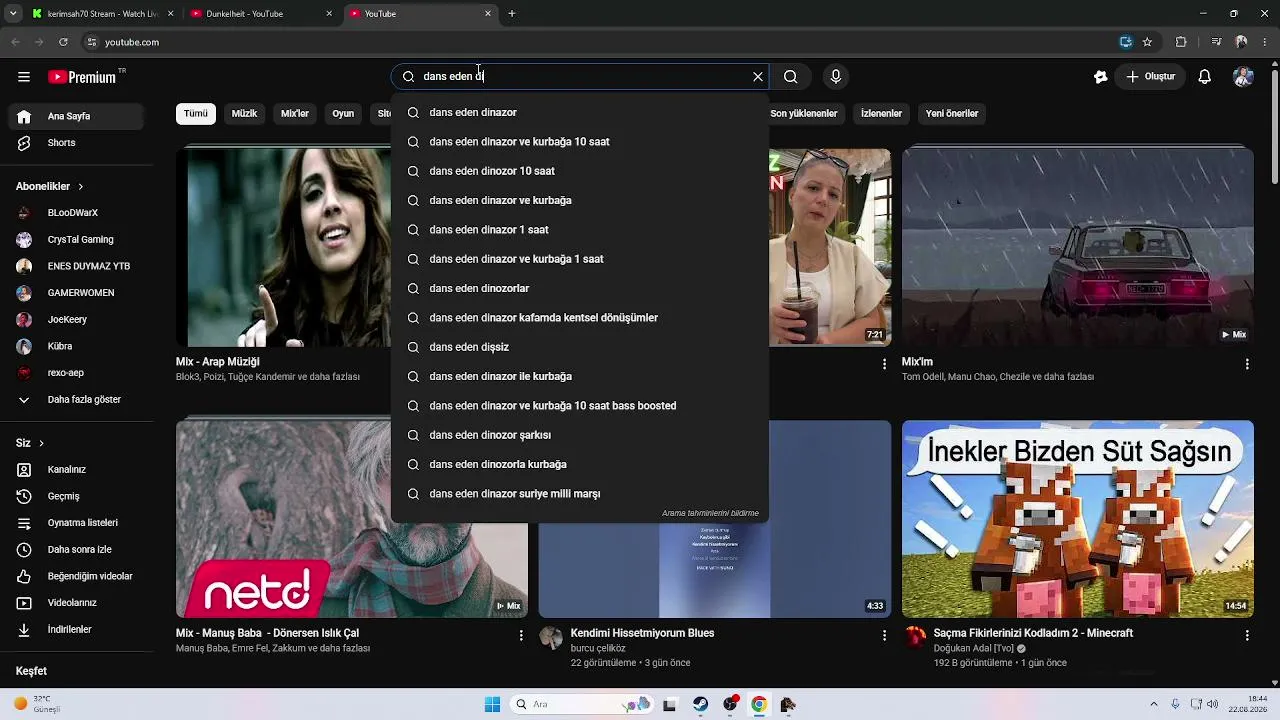Reload the page
Image resolution: width=1280 pixels, height=720 pixels.
63,42
